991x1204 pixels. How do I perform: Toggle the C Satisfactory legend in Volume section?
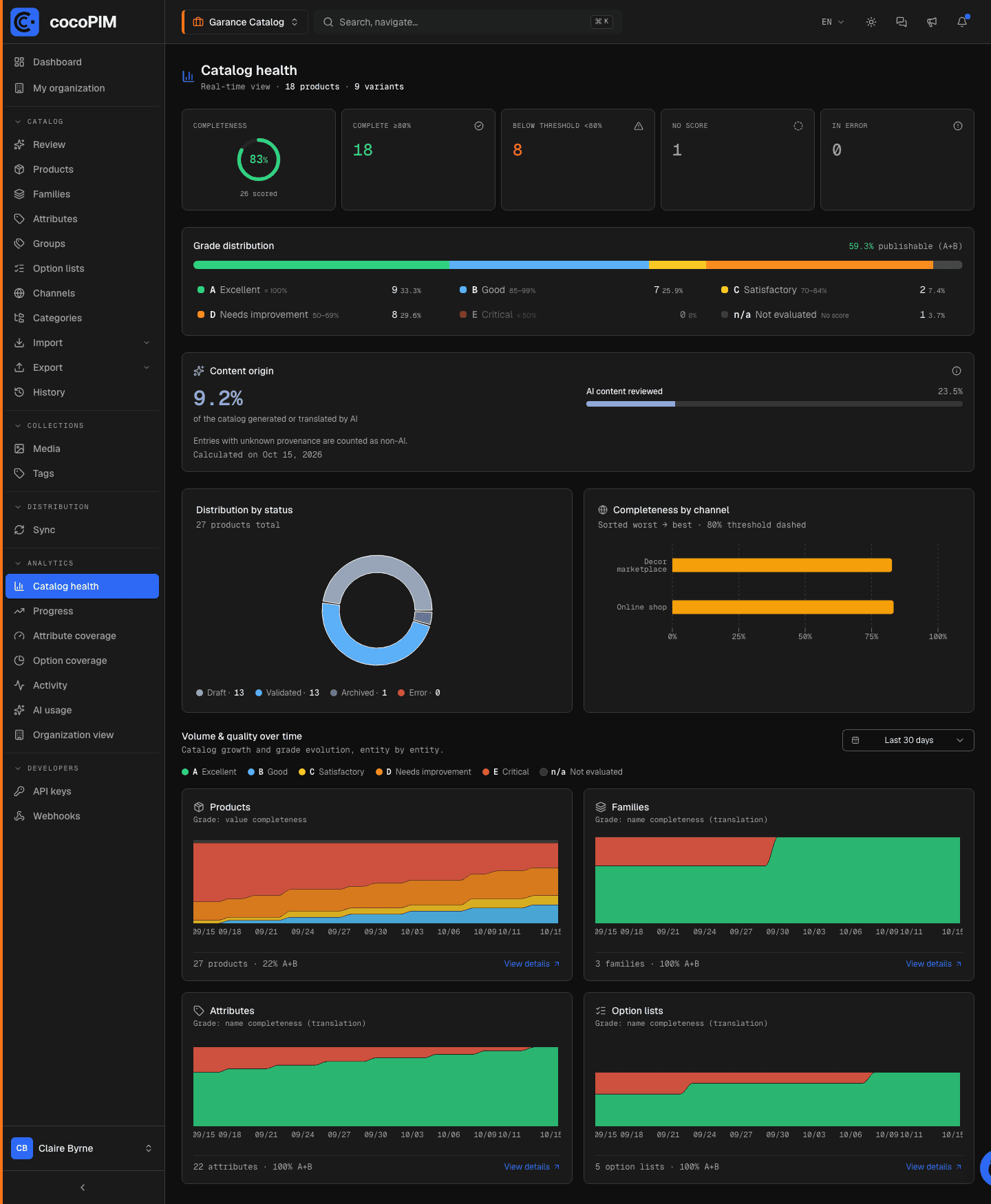click(332, 772)
